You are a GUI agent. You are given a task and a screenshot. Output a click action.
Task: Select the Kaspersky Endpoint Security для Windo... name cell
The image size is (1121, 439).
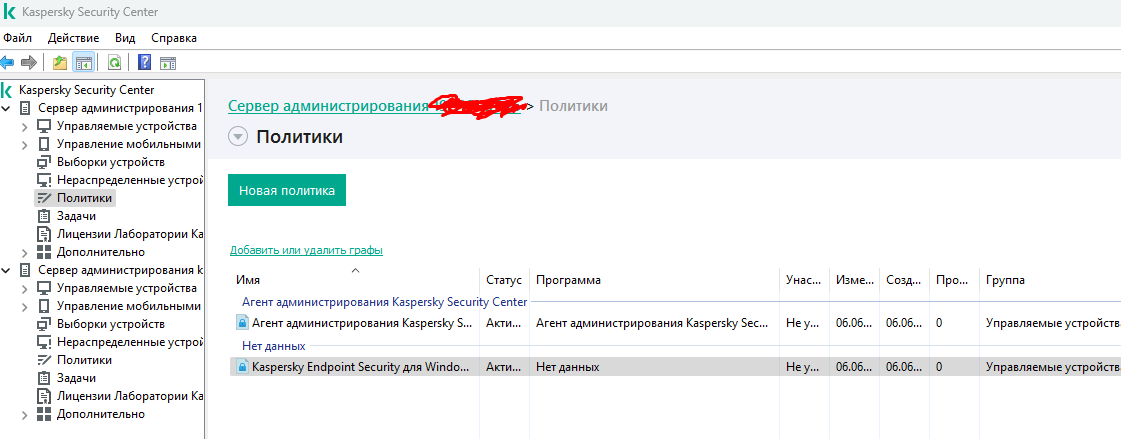point(361,367)
